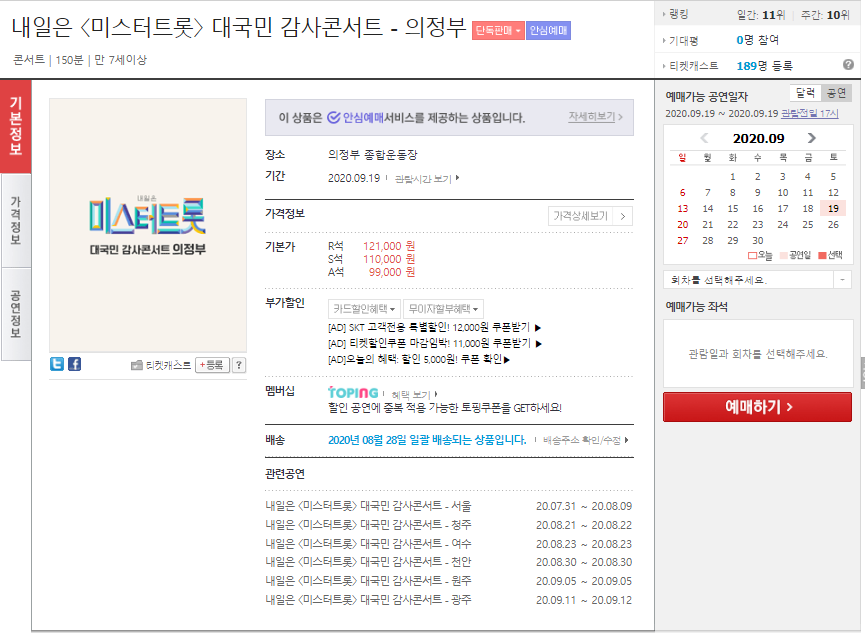The image size is (865, 633).
Task: Click 자세히보기 link in 안심예매 banner
Action: (x=595, y=117)
